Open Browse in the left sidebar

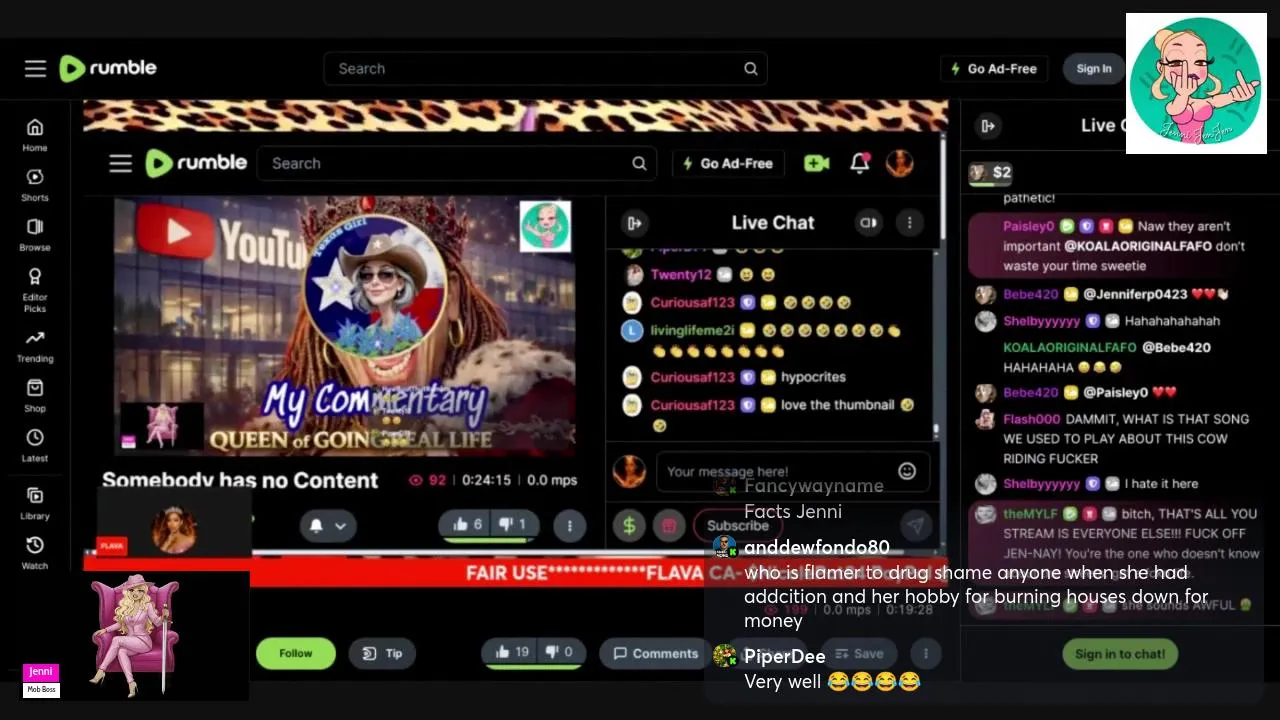click(35, 234)
